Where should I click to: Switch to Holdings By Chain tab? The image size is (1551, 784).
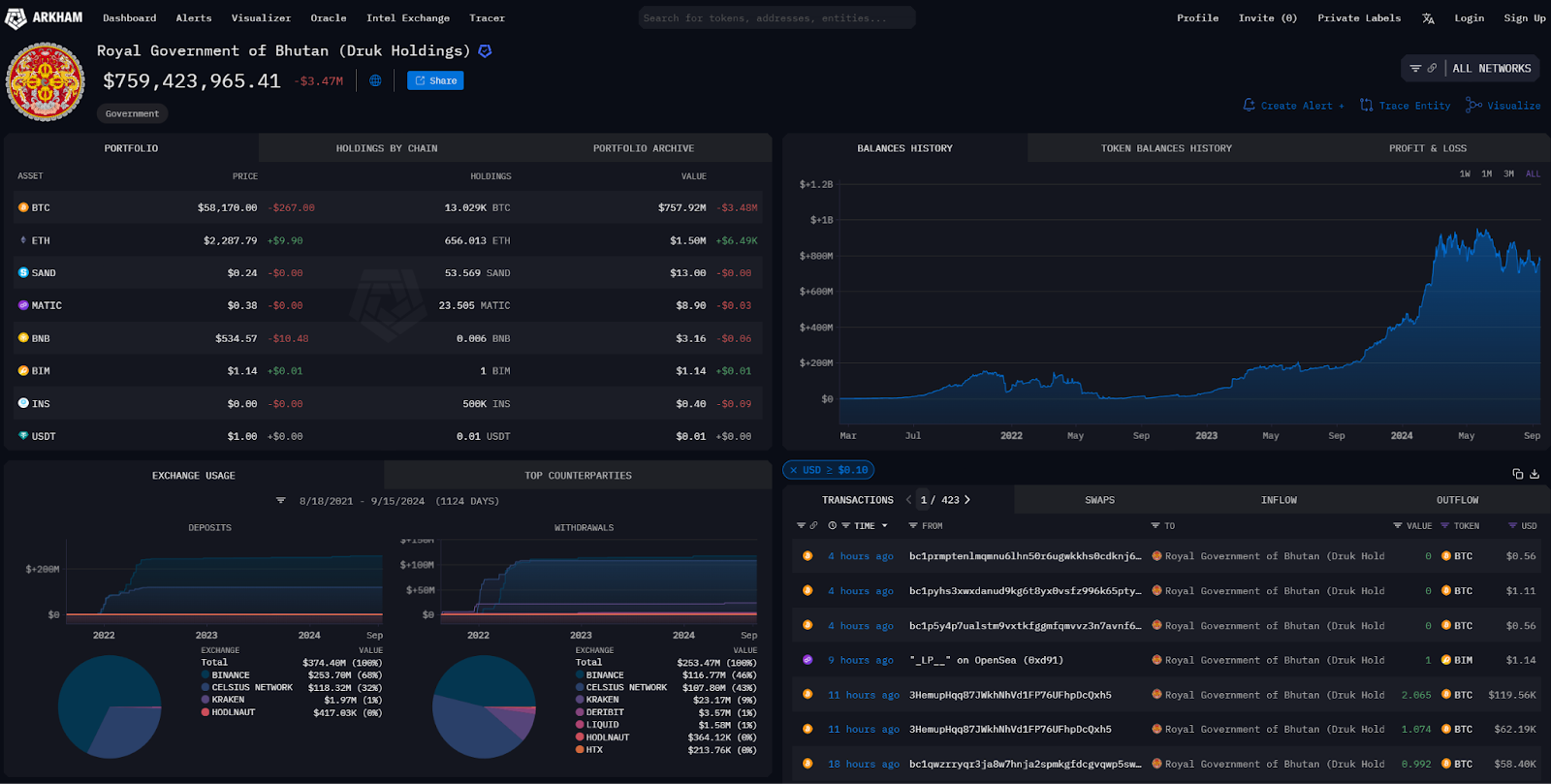[387, 148]
